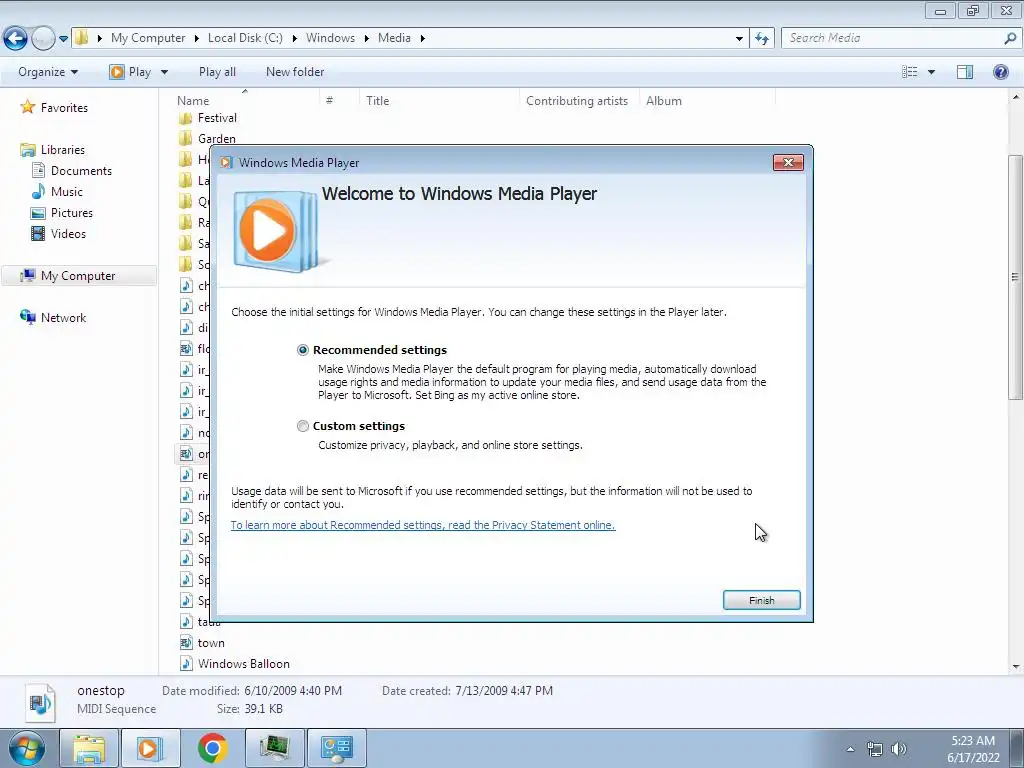Click the Finish button

click(x=761, y=600)
